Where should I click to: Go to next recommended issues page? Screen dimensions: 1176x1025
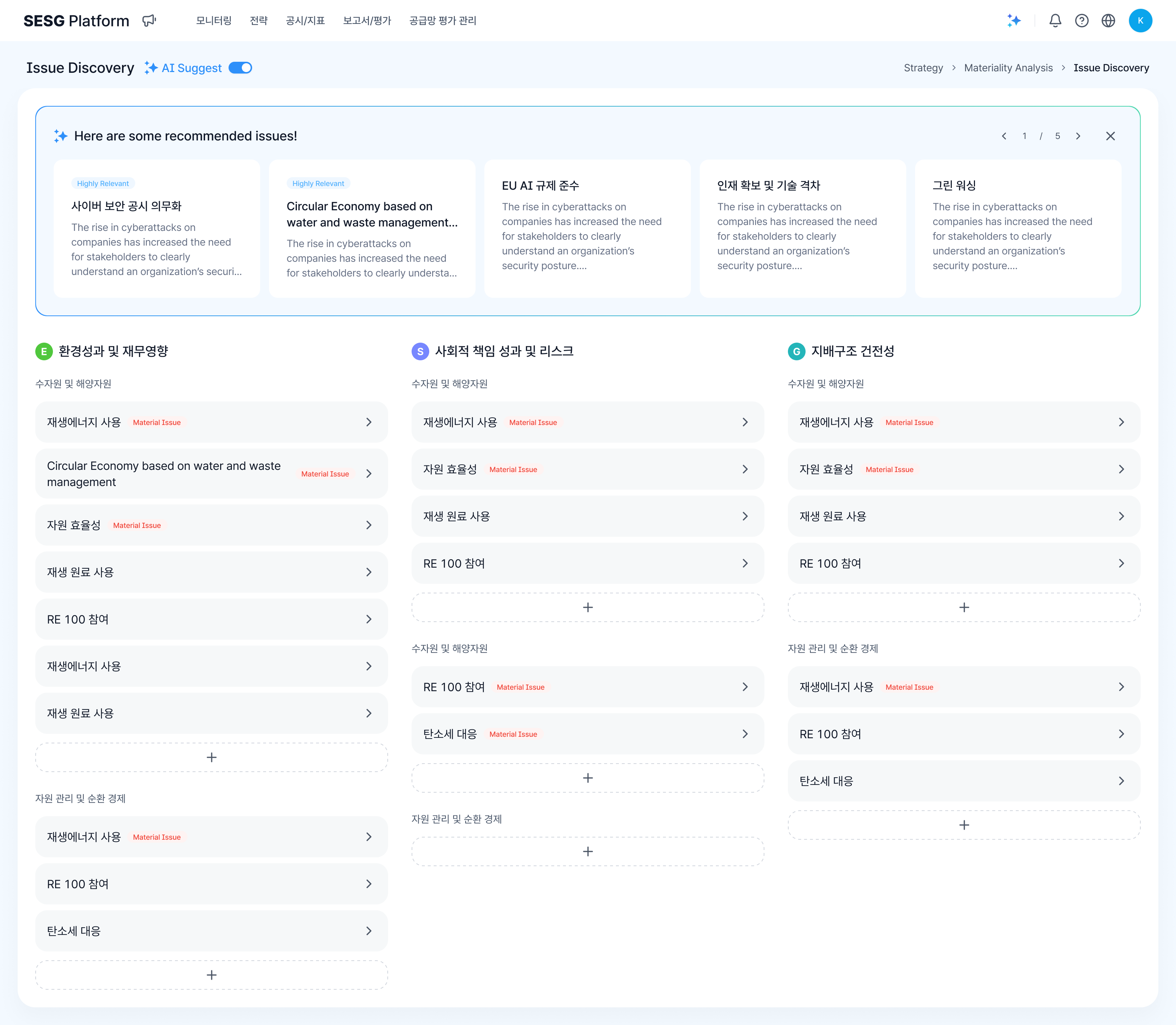pyautogui.click(x=1078, y=136)
